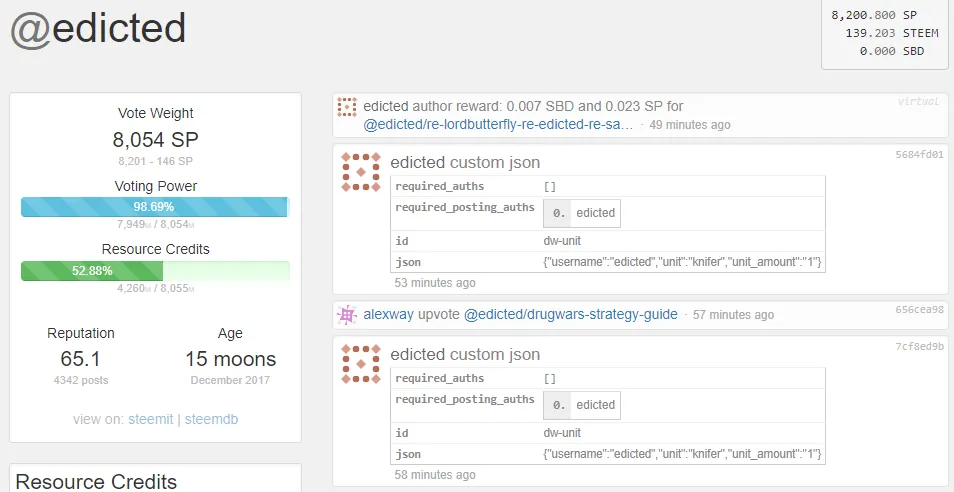
Task: Click the 58 minutes ago timestamp
Action: point(434,475)
